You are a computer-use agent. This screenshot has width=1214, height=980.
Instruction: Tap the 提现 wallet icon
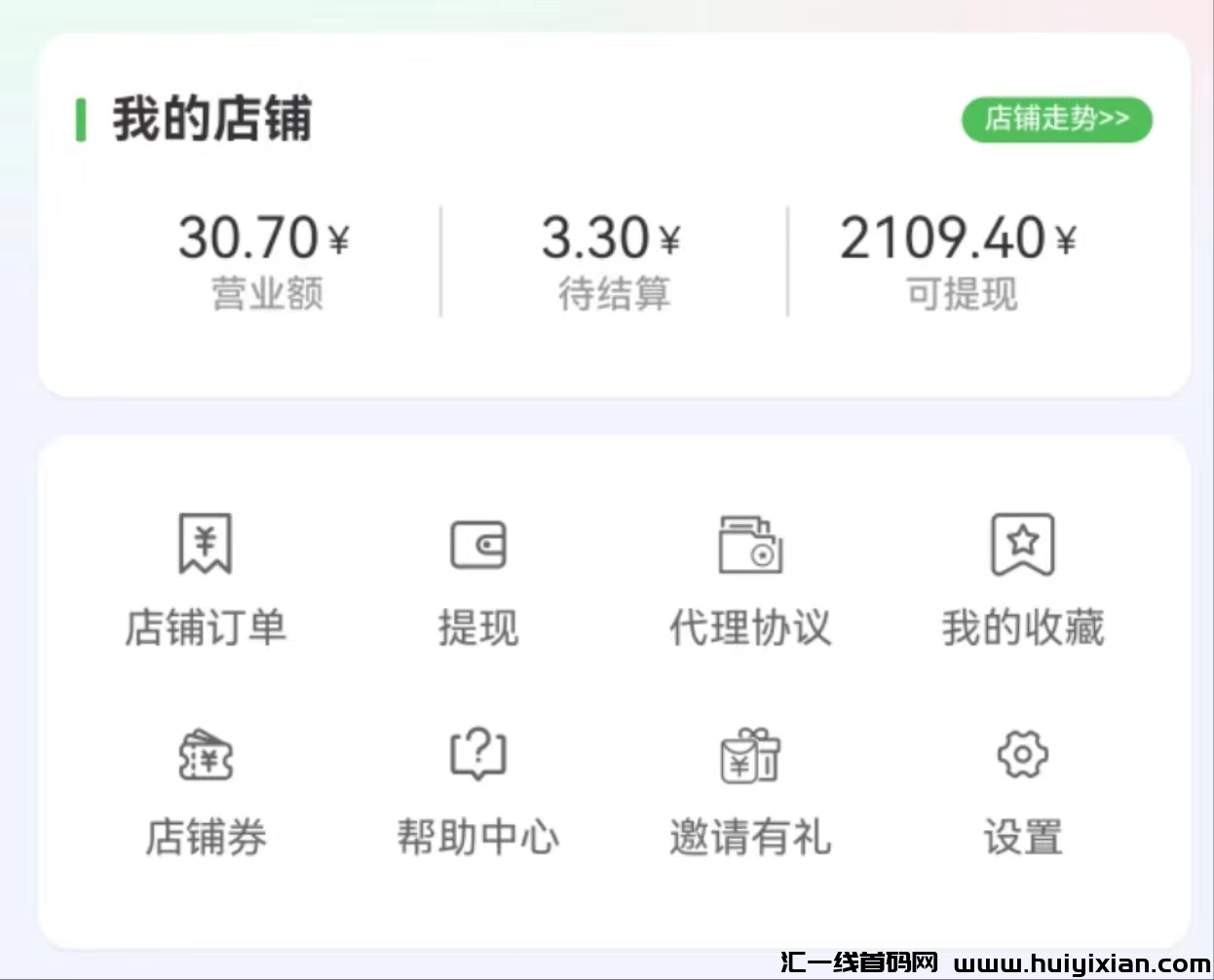[477, 545]
